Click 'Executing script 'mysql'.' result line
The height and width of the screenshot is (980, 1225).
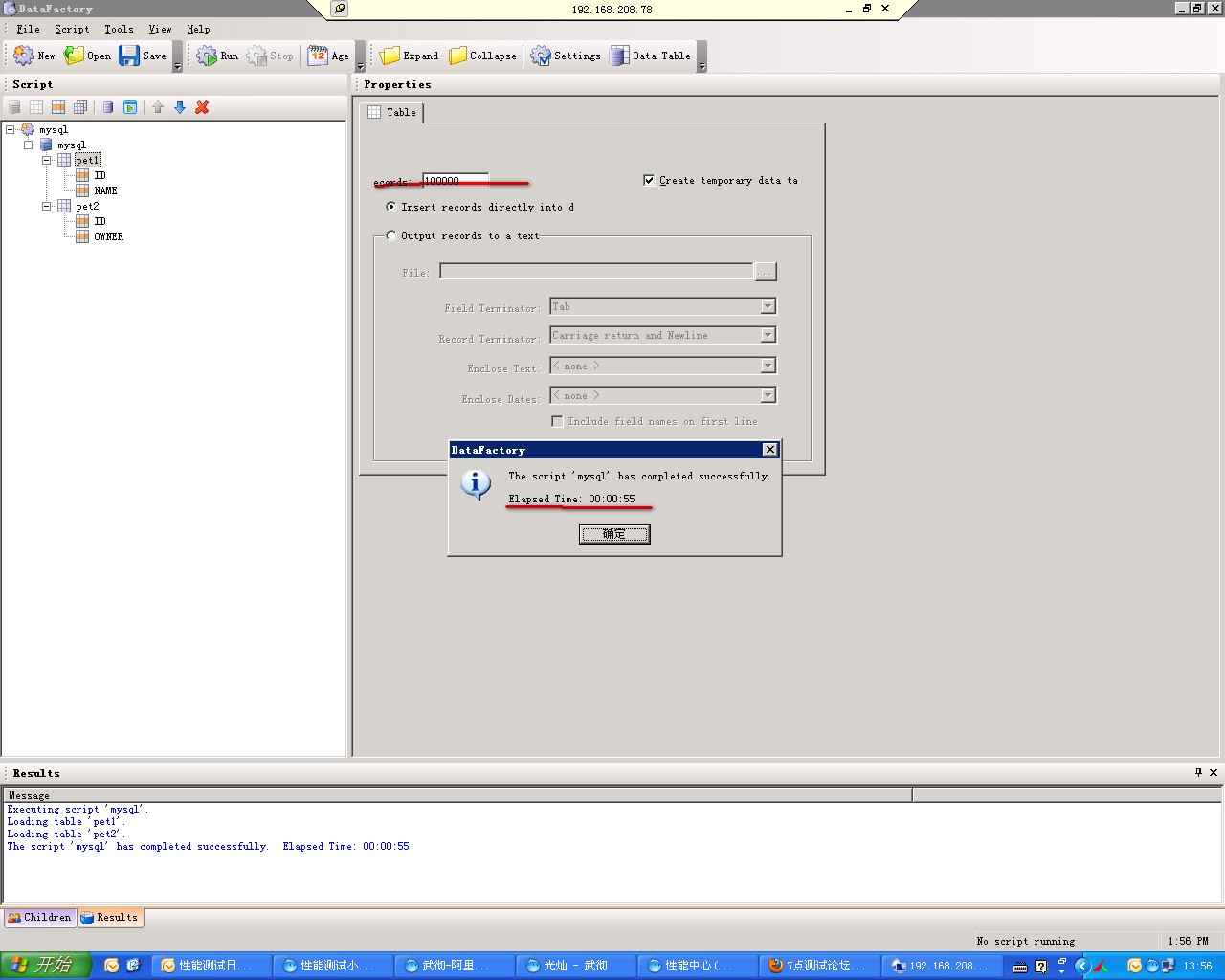tap(78, 809)
